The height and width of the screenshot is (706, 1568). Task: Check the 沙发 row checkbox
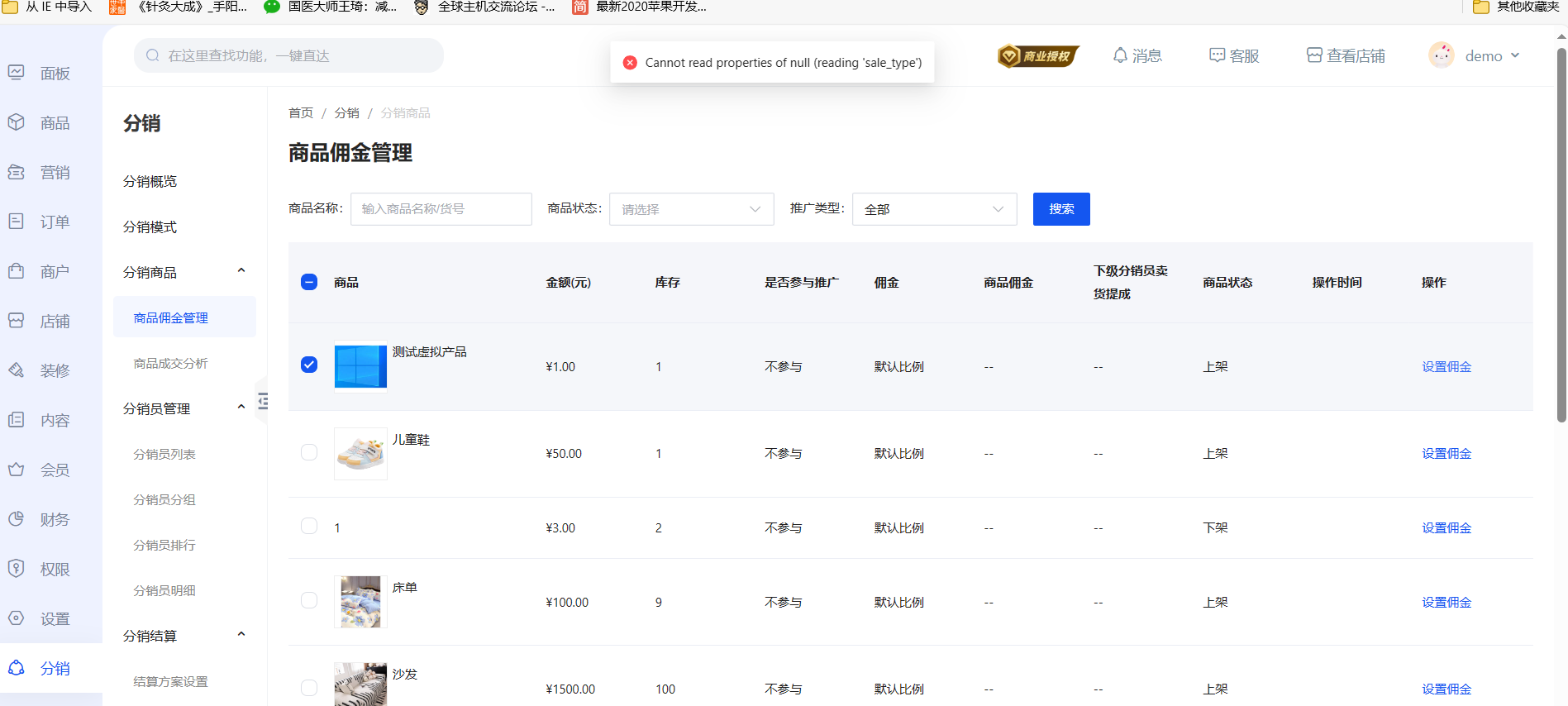coord(309,688)
